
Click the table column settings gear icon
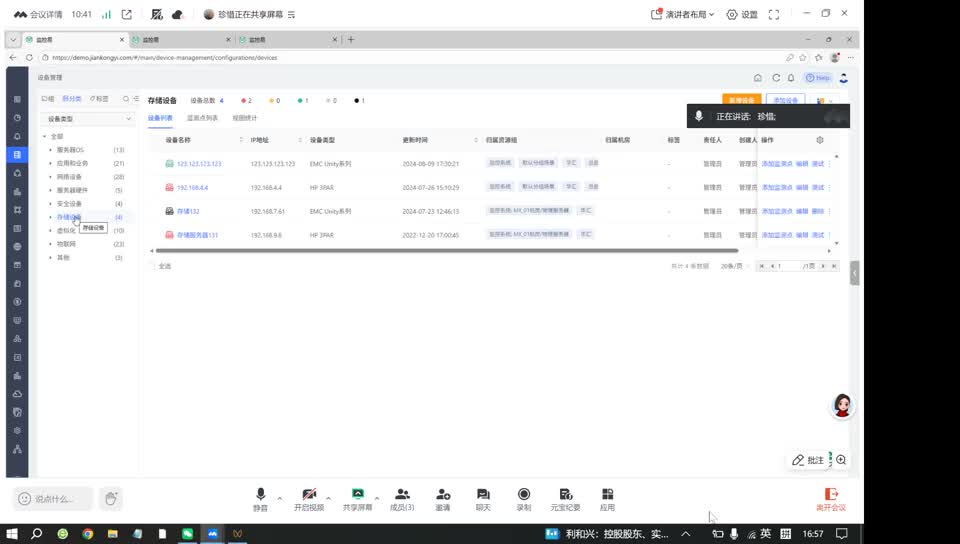coord(820,140)
